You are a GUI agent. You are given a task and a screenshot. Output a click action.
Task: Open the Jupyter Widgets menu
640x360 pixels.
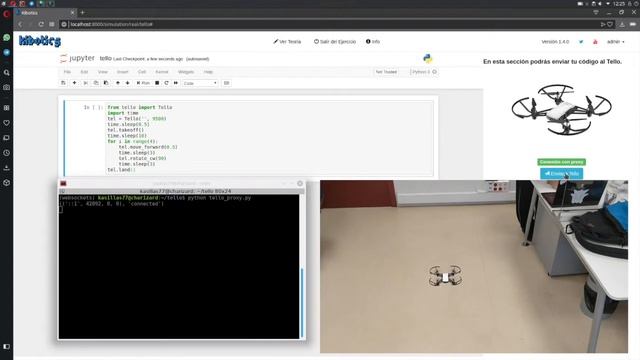pos(186,72)
